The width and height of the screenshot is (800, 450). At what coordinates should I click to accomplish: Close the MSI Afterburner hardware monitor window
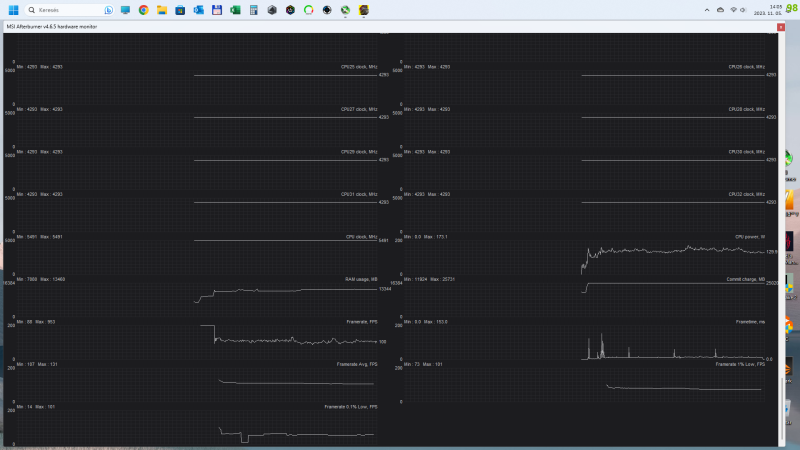[781, 27]
